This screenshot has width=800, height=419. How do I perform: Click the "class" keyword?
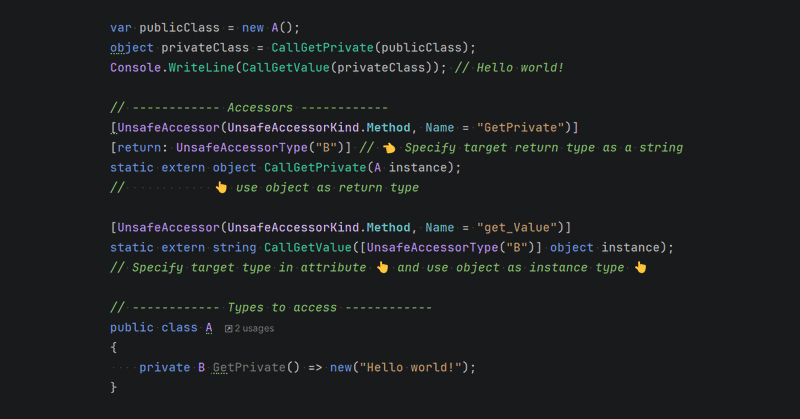point(179,327)
